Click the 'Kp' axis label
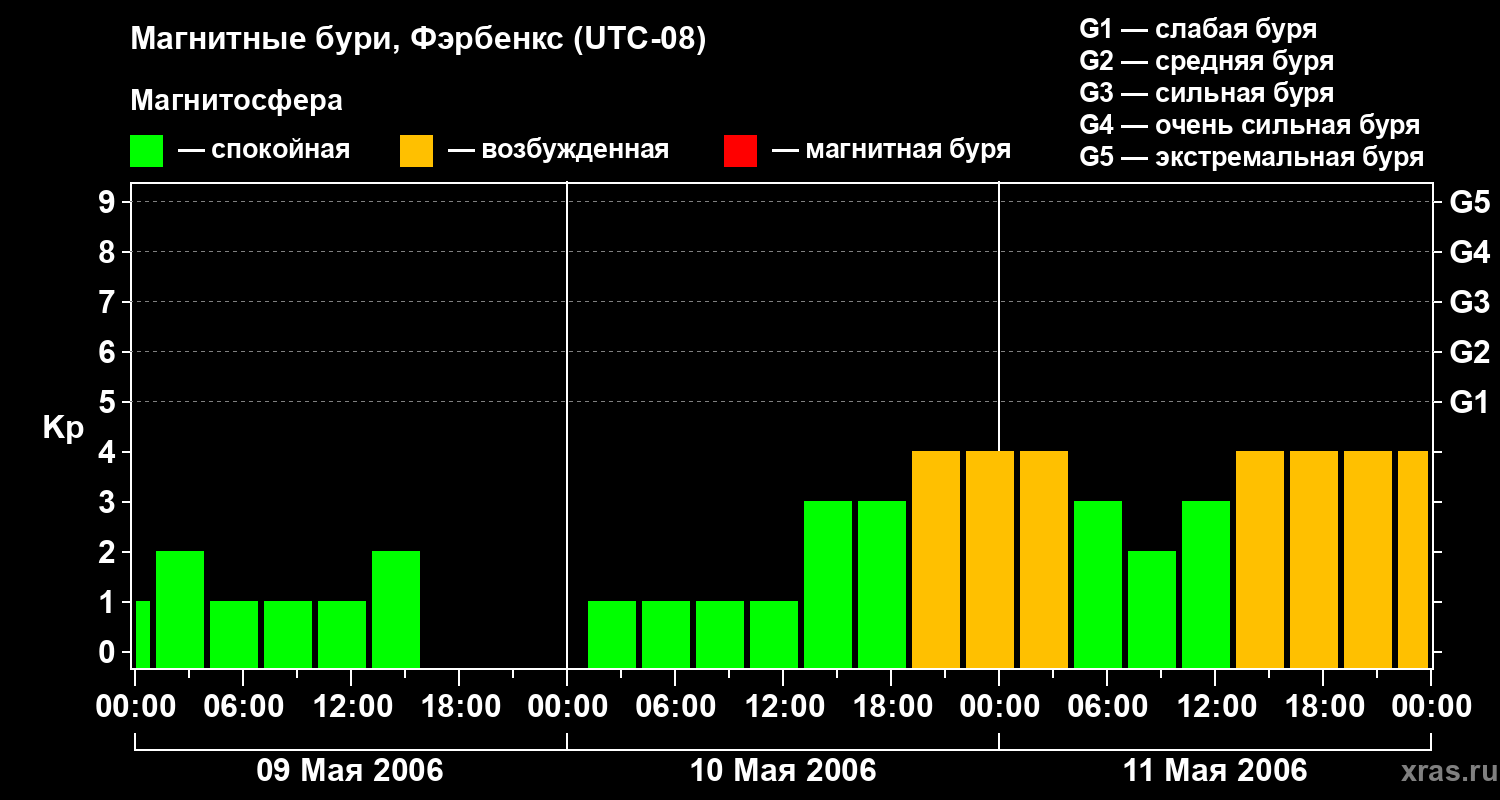 (63, 427)
